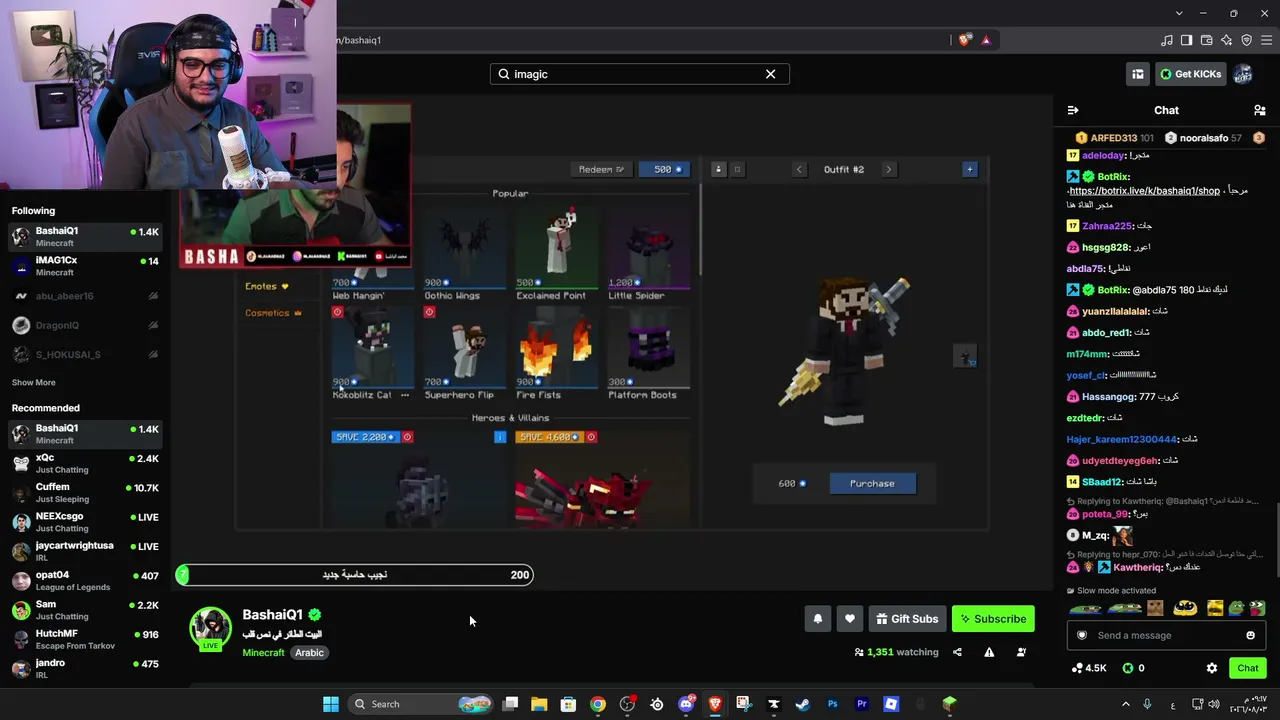The height and width of the screenshot is (720, 1280).
Task: Open the tab search dropdown chevron
Action: (x=1180, y=13)
